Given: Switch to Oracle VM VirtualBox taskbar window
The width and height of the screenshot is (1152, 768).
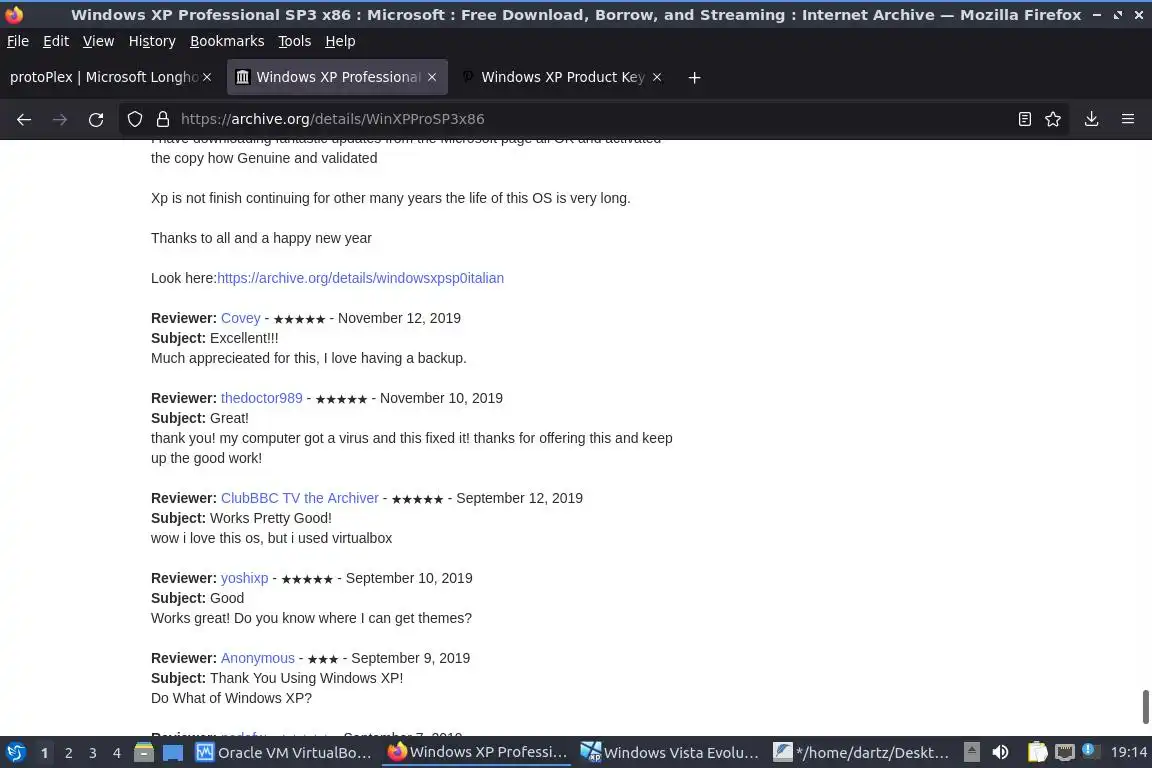Looking at the screenshot, I should click(284, 753).
